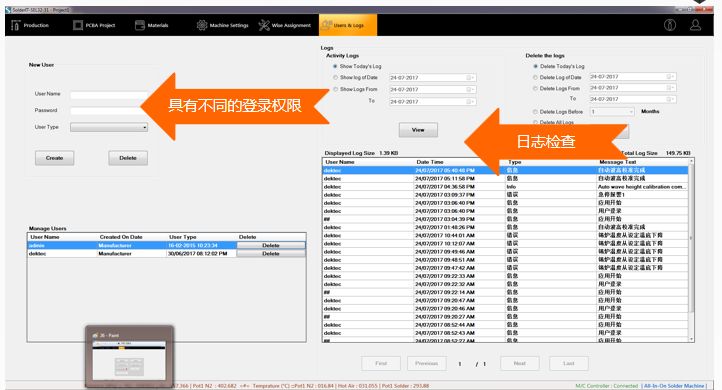Select Show Today's Log radio button
Viewport: 722px width, 390px height.
[335, 66]
